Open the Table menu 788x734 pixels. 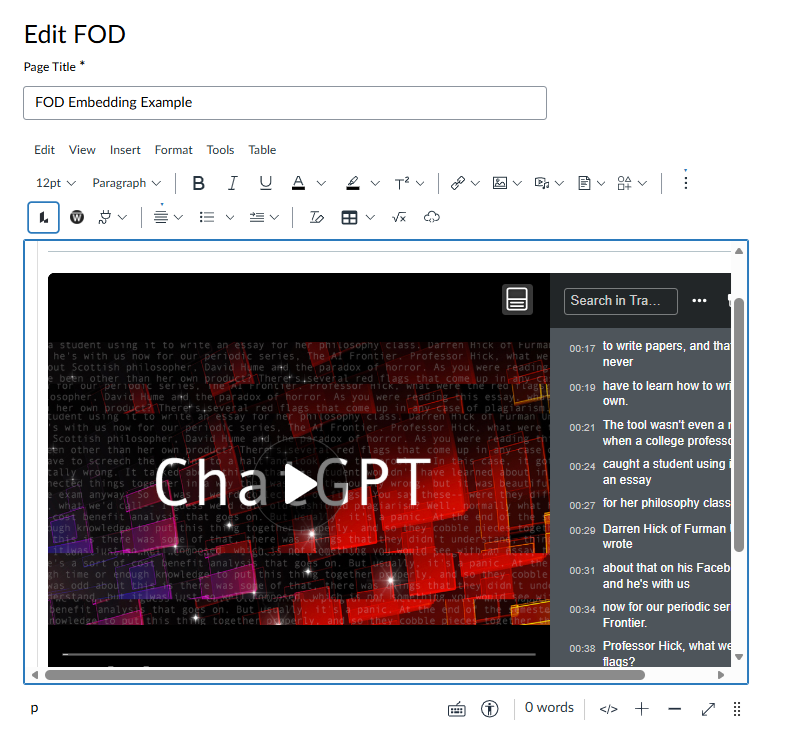pos(262,150)
